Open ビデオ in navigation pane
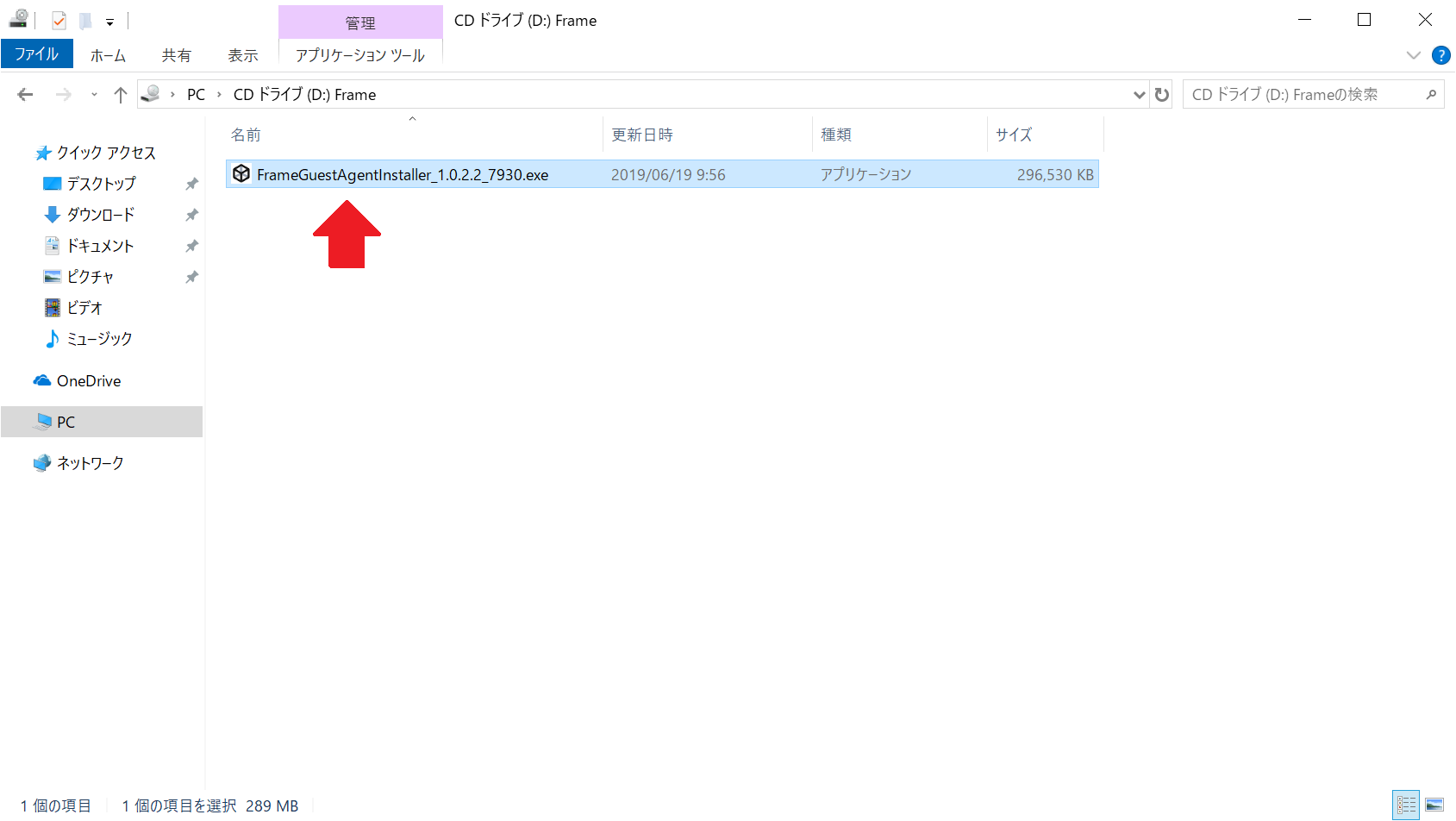Image resolution: width=1456 pixels, height=821 pixels. pos(84,308)
